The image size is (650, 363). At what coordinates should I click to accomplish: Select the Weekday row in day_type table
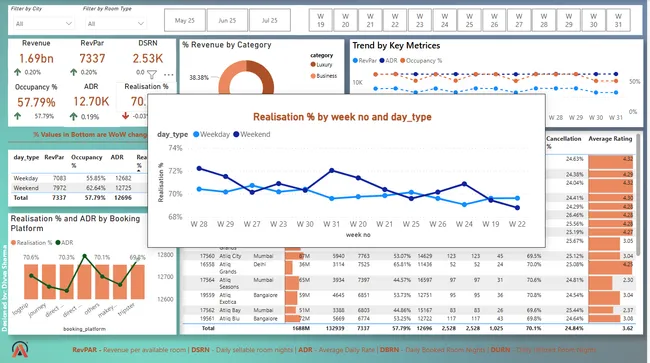pyautogui.click(x=79, y=178)
